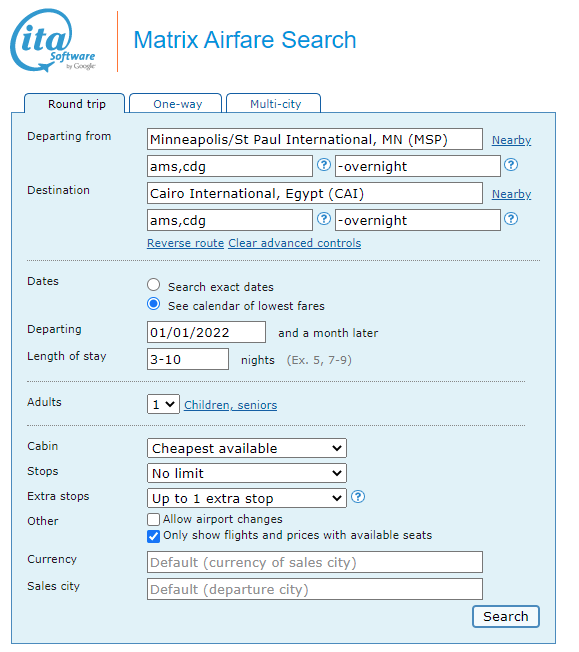The image size is (579, 652).
Task: Open the Stops dropdown
Action: click(247, 473)
